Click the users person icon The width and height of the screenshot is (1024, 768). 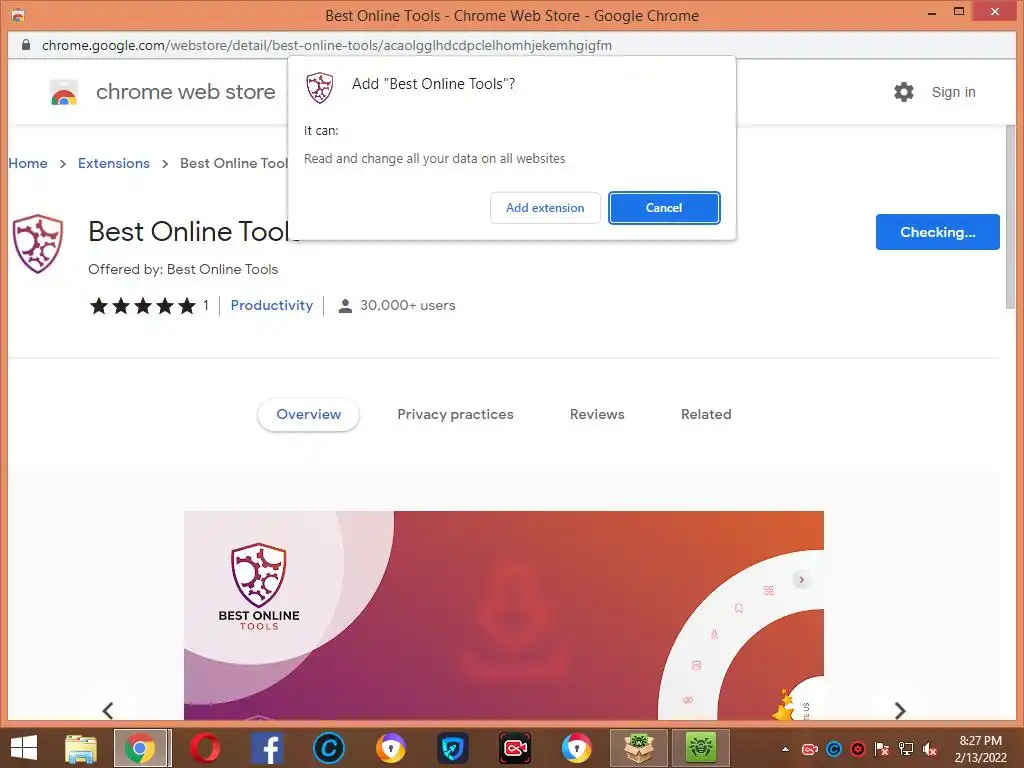pos(345,306)
